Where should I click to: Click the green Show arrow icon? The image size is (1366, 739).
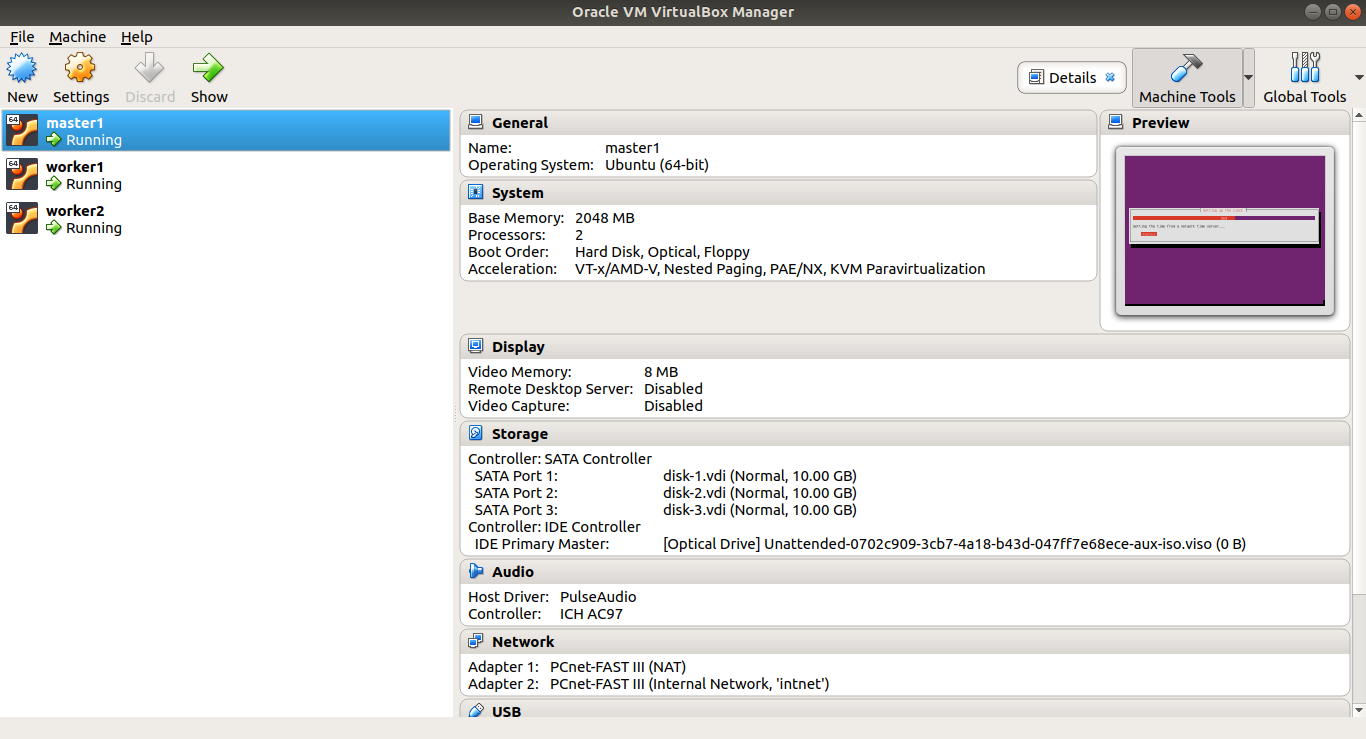point(209,69)
